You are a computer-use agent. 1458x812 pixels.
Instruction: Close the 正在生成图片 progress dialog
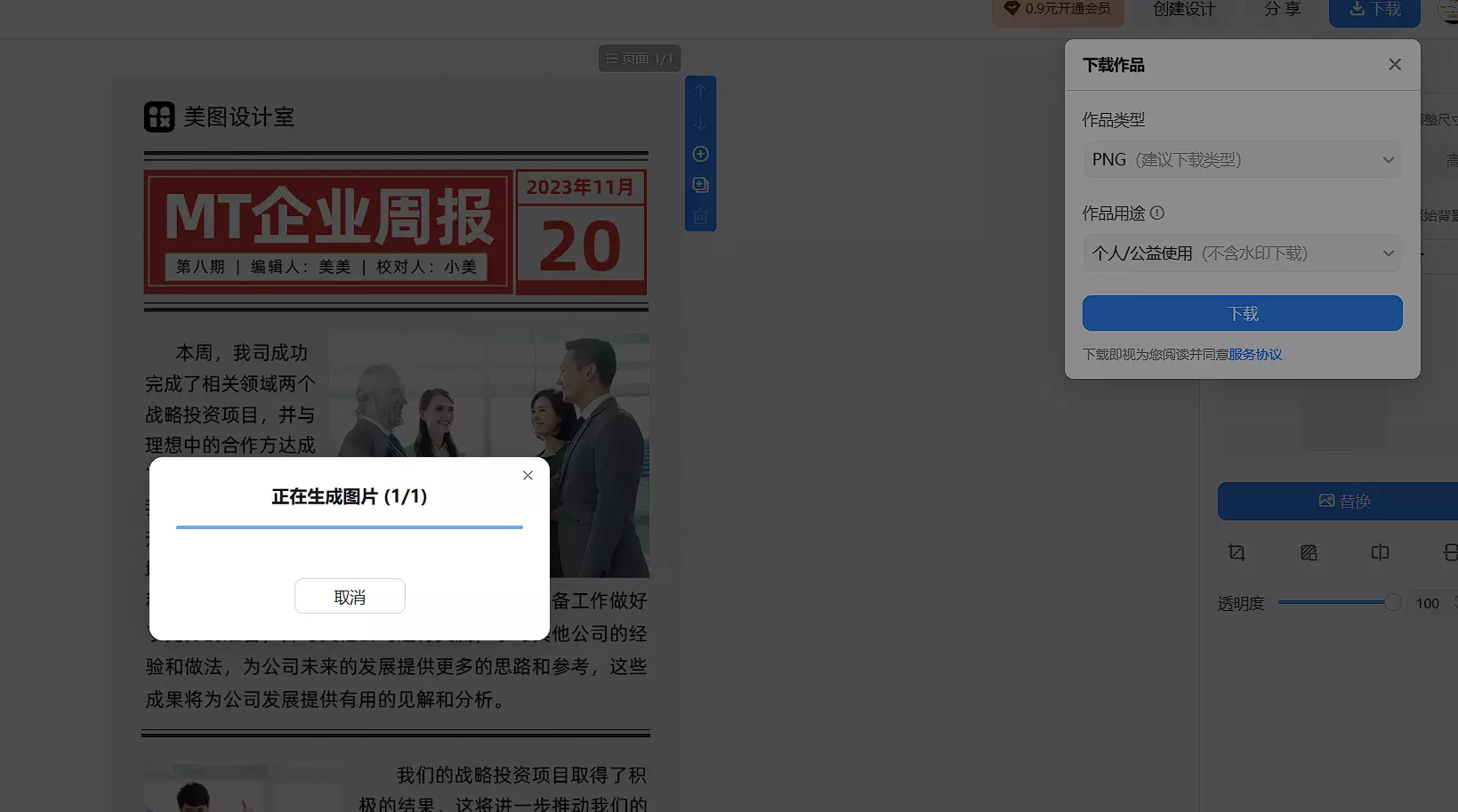[x=528, y=476]
